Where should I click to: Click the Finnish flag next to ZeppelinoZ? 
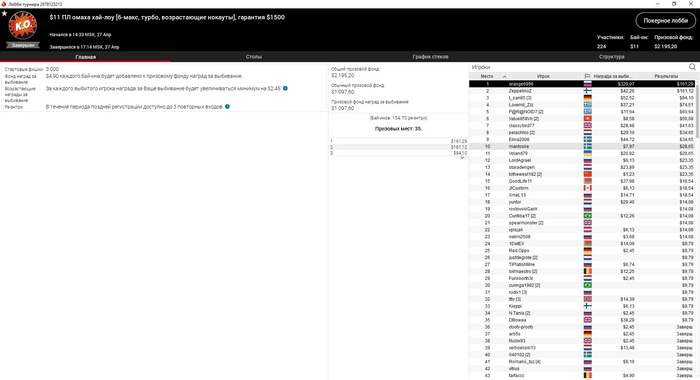588,91
